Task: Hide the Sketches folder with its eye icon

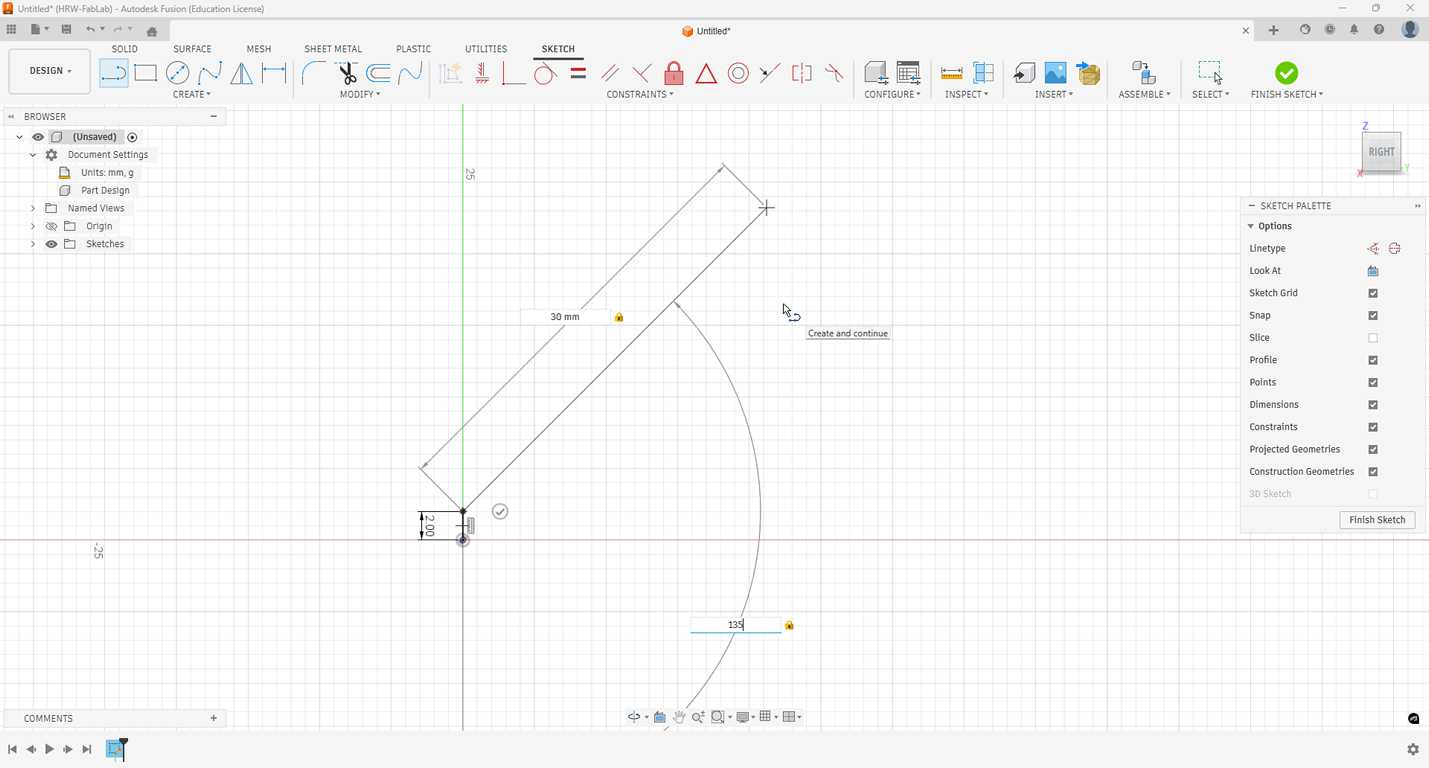Action: pos(51,244)
